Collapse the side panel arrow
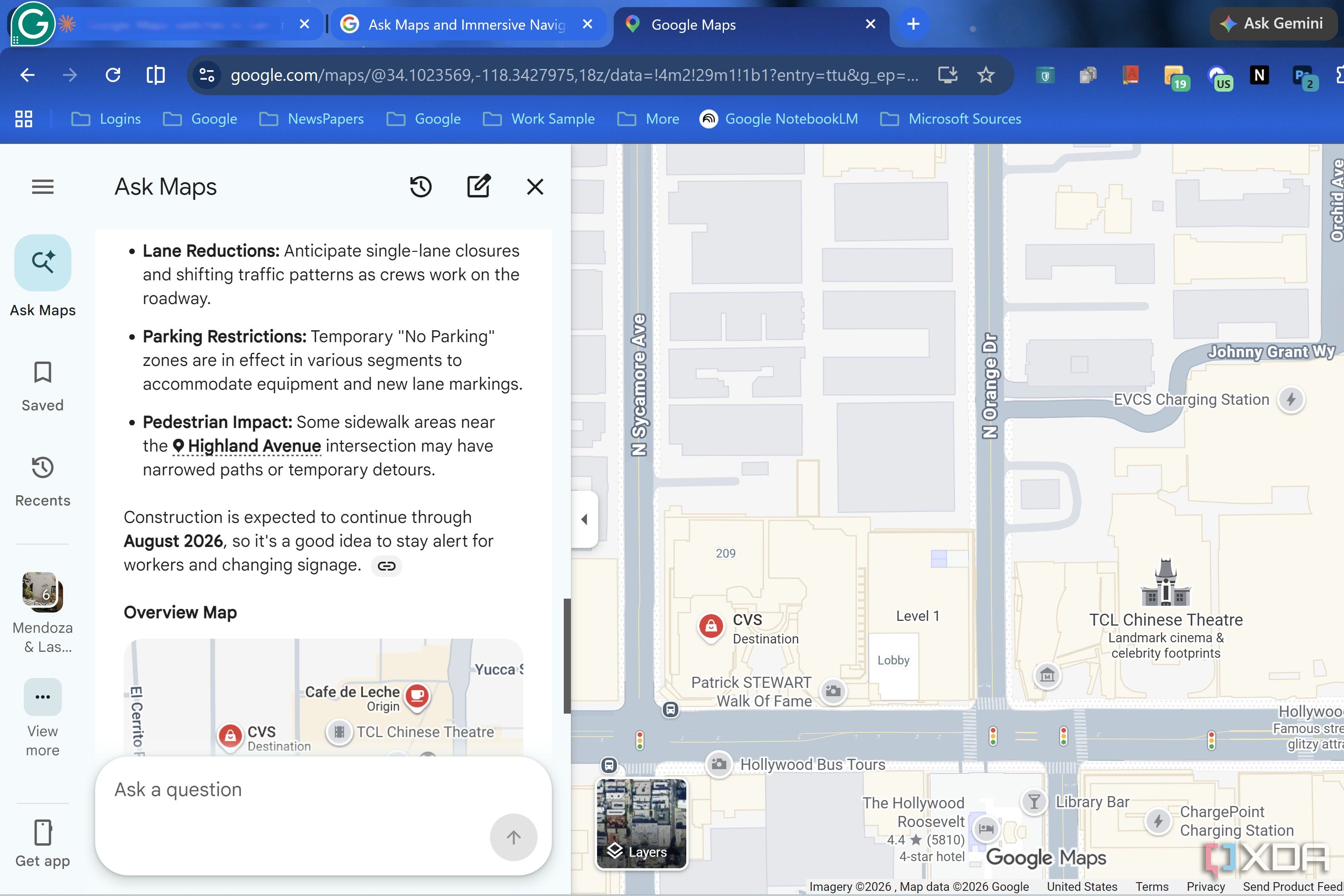This screenshot has width=1344, height=896. 584,519
